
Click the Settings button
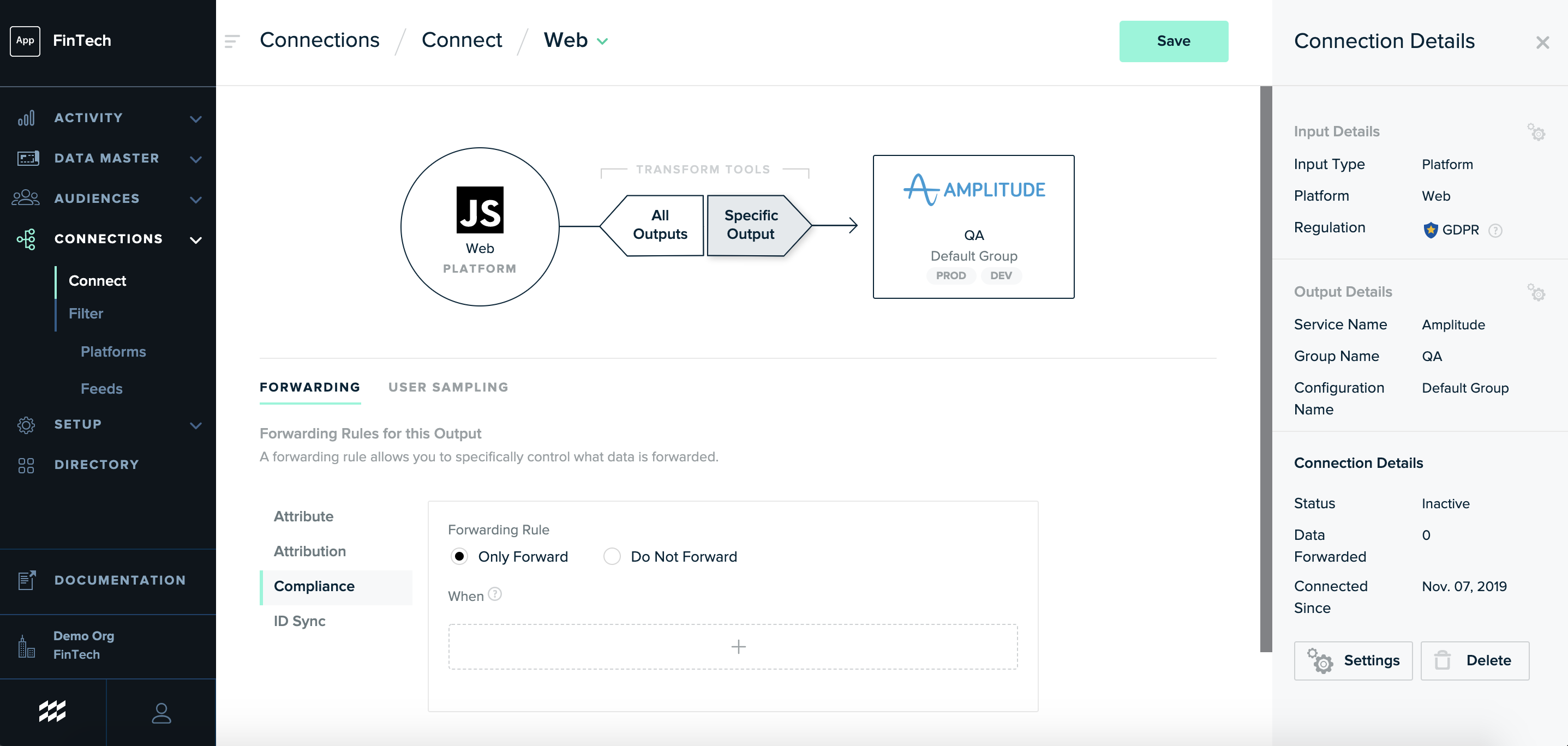[x=1352, y=661]
